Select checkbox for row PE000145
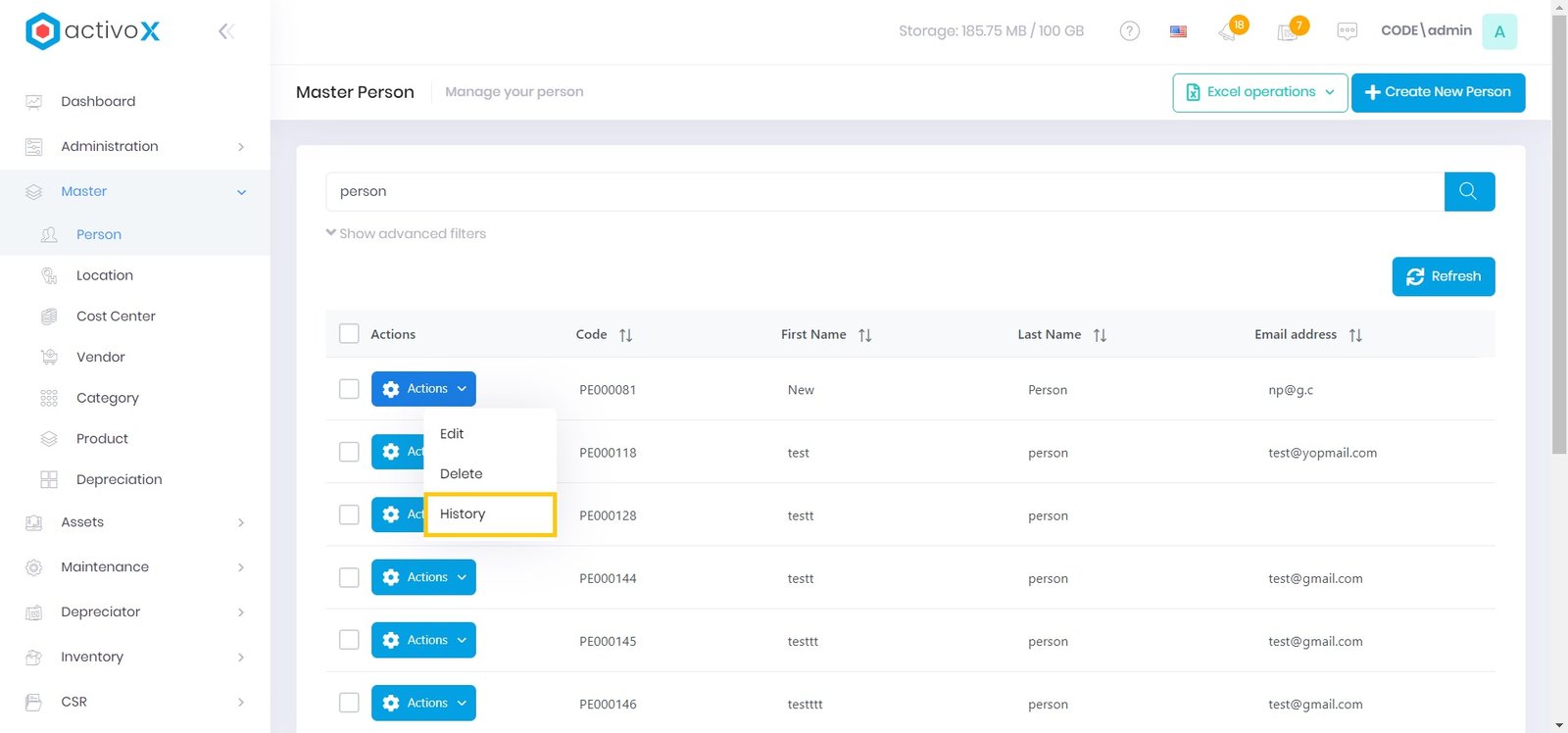The height and width of the screenshot is (733, 1568). tap(349, 640)
